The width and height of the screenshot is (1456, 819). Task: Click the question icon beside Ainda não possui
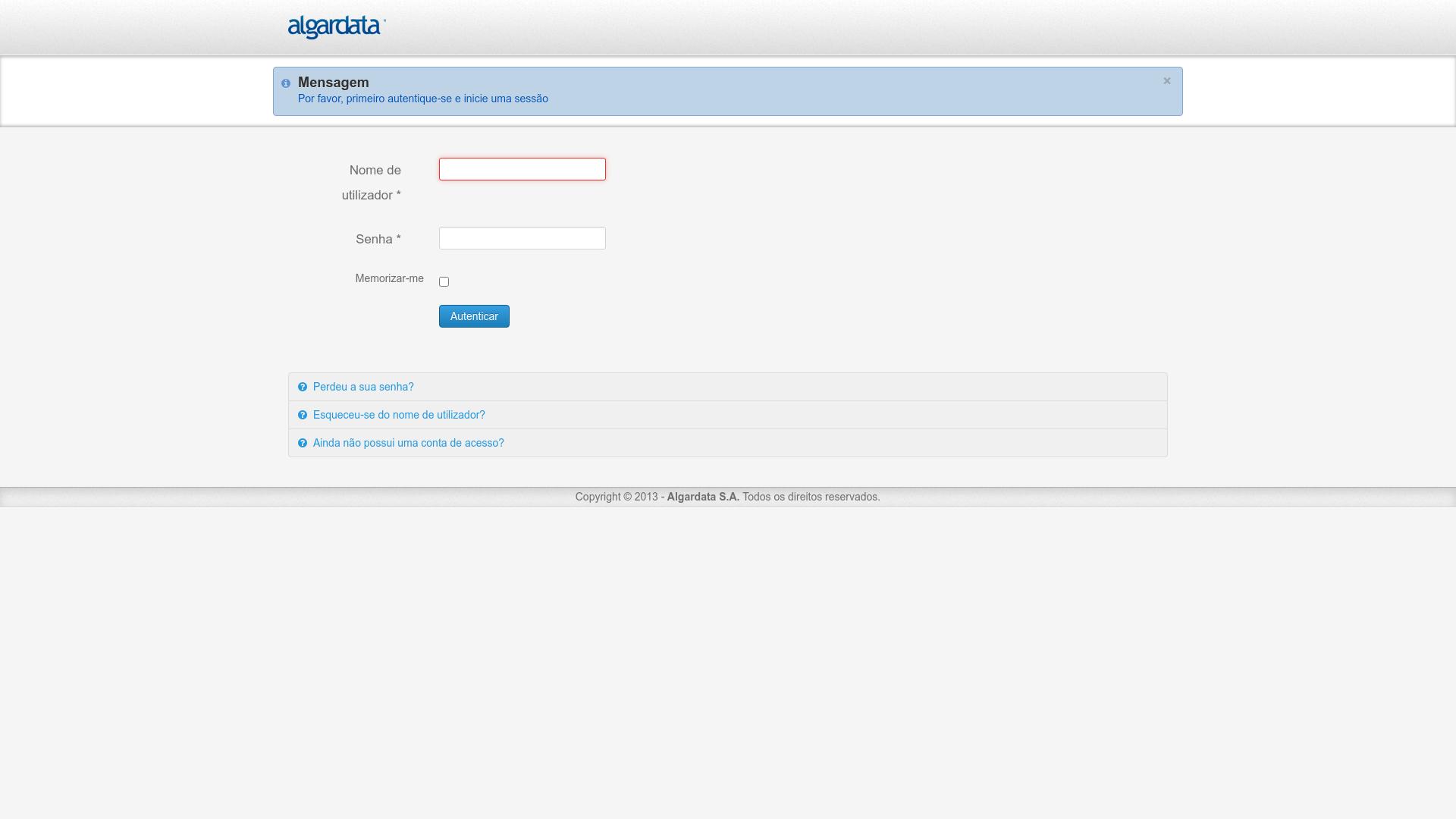tap(303, 443)
